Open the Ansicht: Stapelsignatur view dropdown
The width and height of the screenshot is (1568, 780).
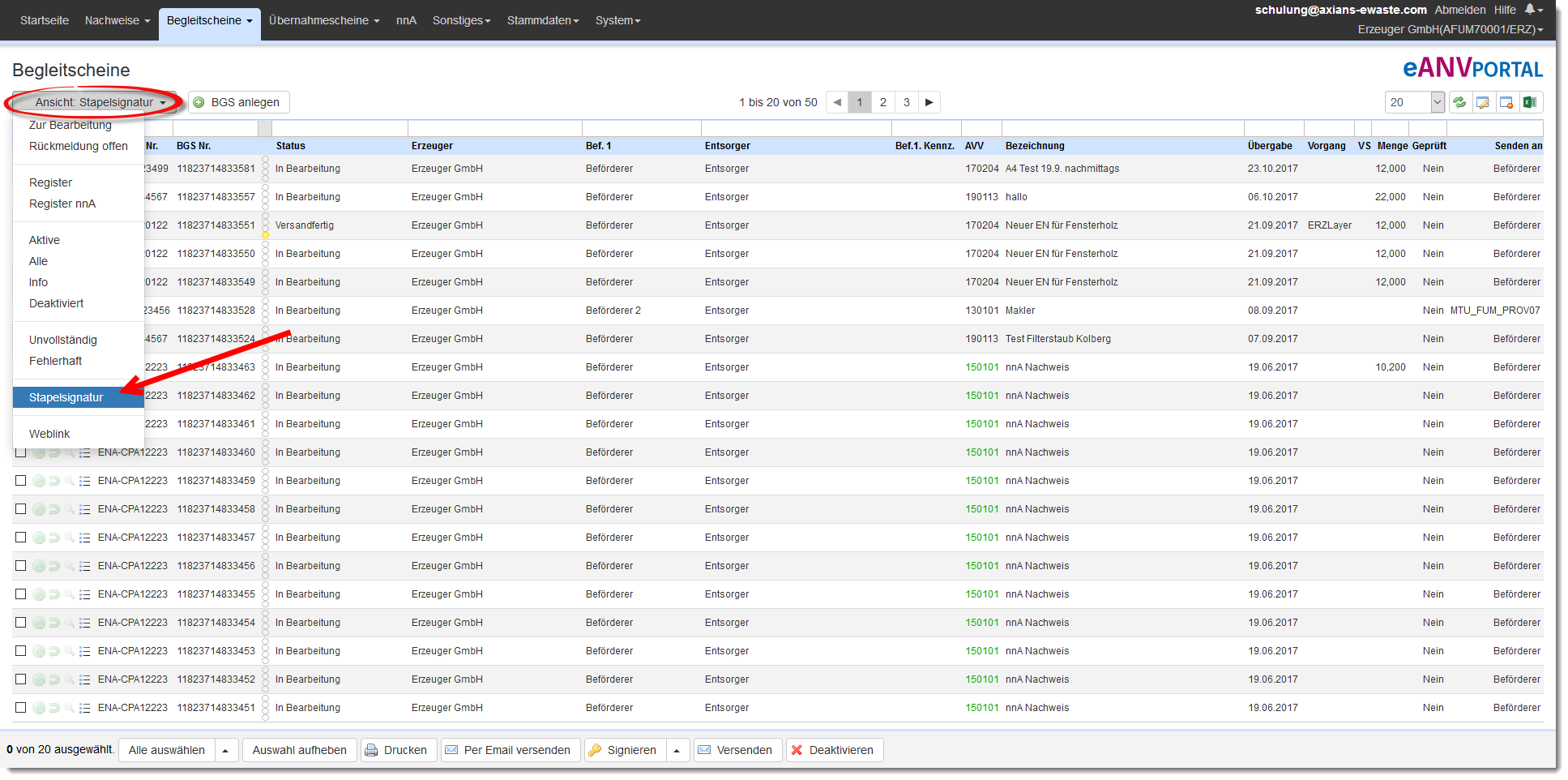click(x=95, y=102)
